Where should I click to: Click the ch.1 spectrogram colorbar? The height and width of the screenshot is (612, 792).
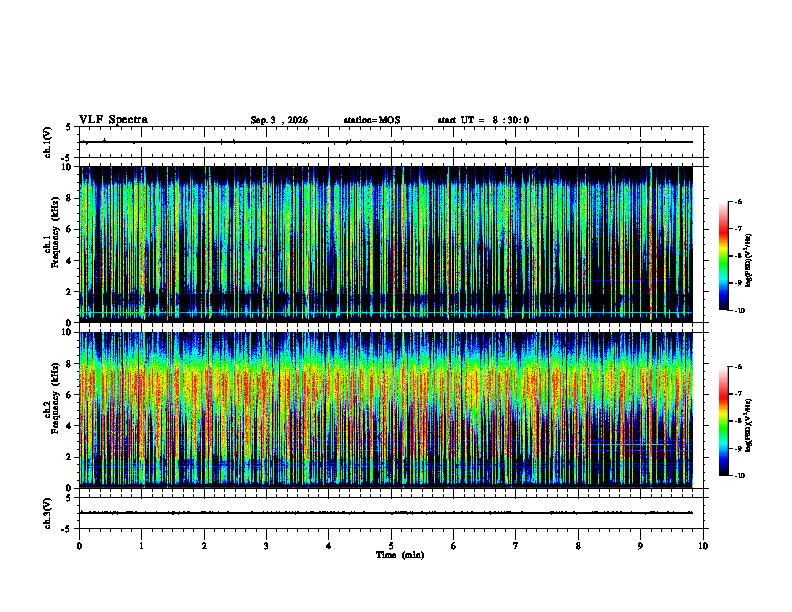click(x=723, y=256)
